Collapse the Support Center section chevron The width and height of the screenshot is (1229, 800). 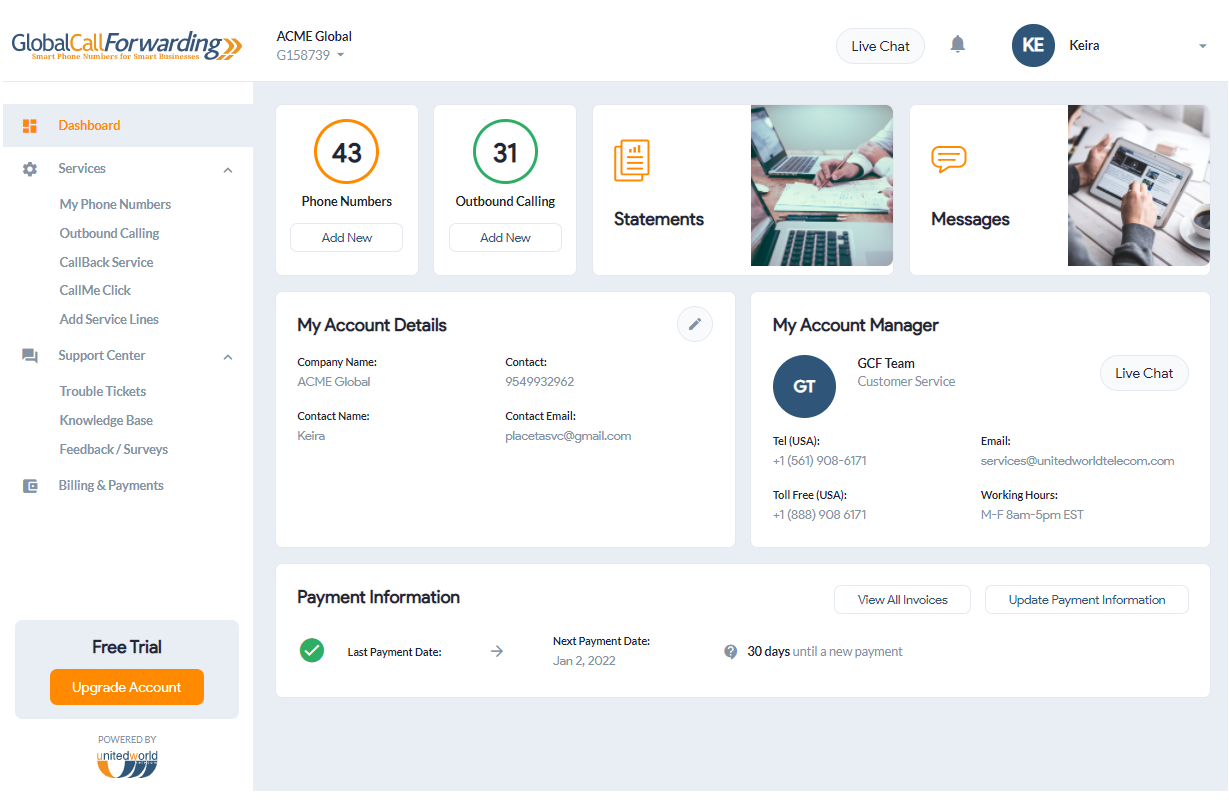tap(228, 357)
